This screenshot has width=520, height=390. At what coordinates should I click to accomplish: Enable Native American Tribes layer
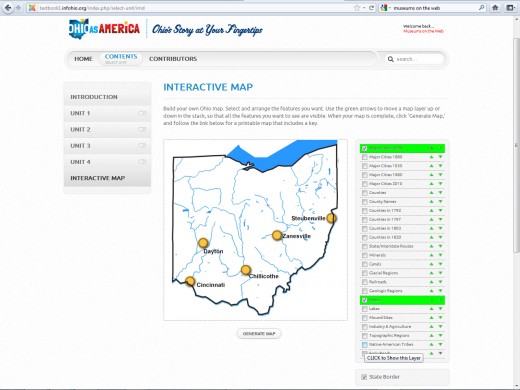365,345
